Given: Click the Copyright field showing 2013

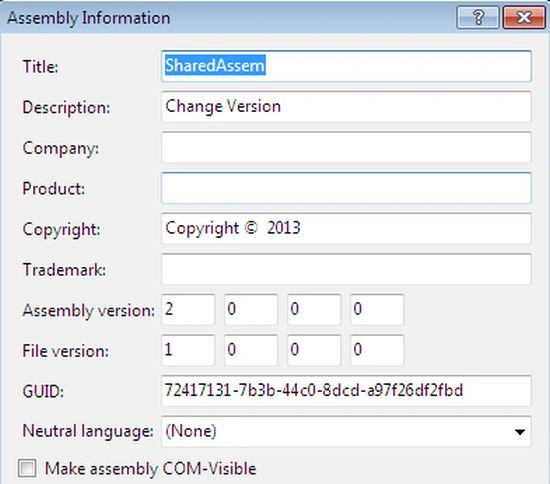Looking at the screenshot, I should 346,228.
